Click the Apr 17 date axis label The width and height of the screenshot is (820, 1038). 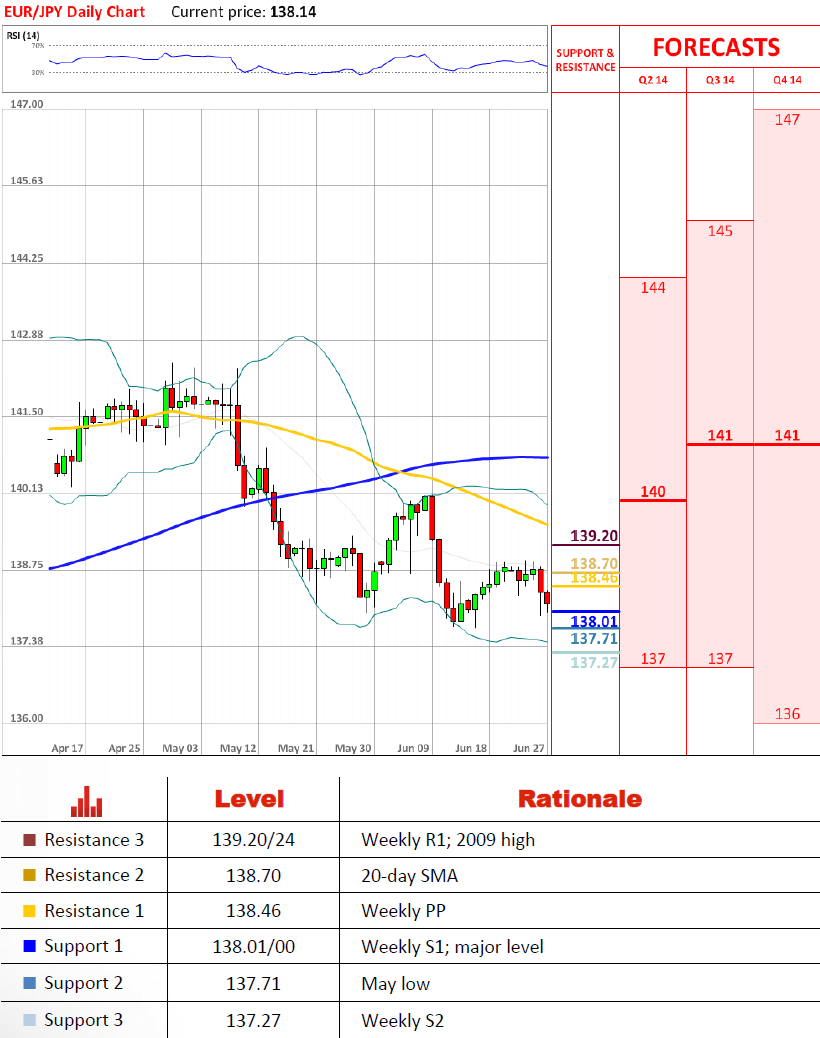pyautogui.click(x=68, y=748)
